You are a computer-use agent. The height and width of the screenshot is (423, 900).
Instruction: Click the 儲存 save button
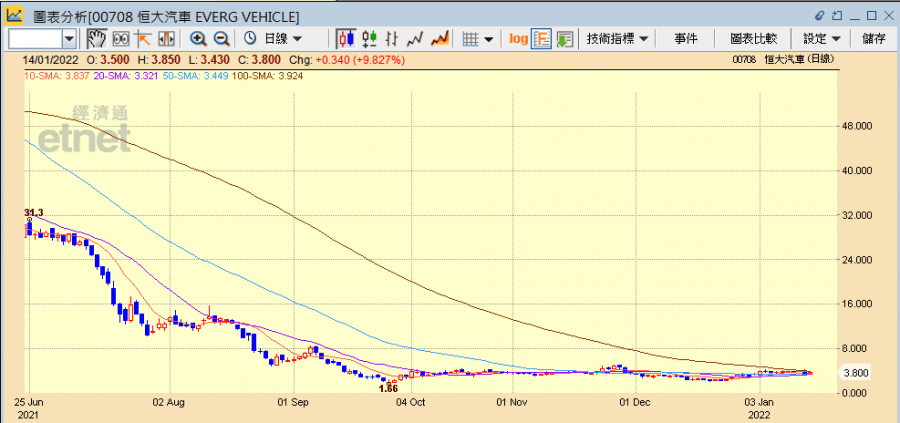pyautogui.click(x=873, y=38)
